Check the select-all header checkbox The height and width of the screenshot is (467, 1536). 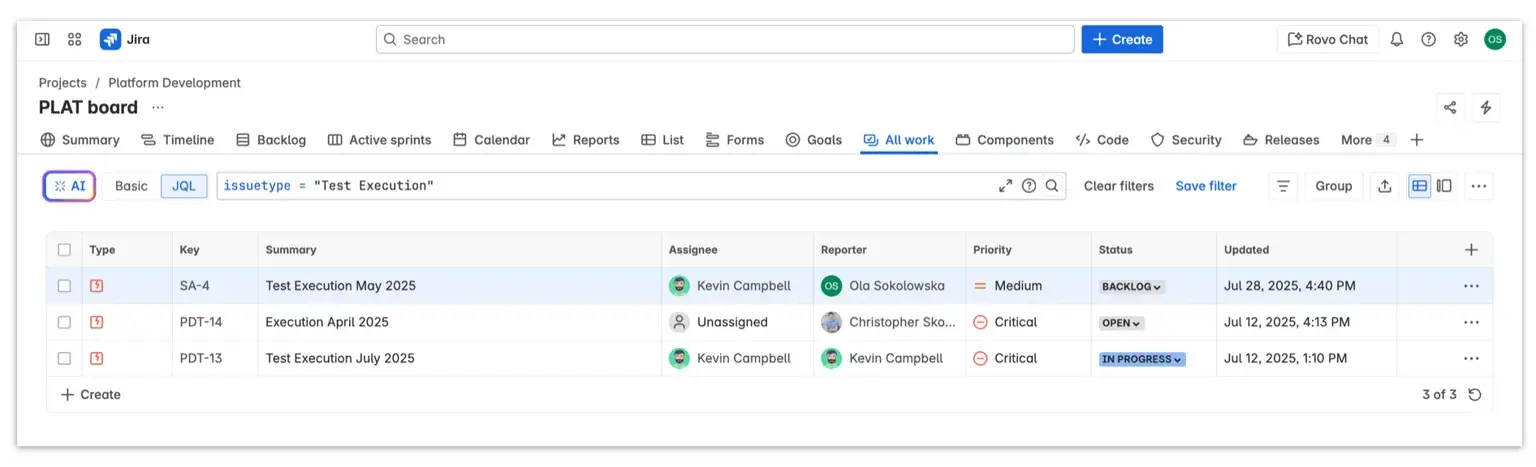[65, 250]
